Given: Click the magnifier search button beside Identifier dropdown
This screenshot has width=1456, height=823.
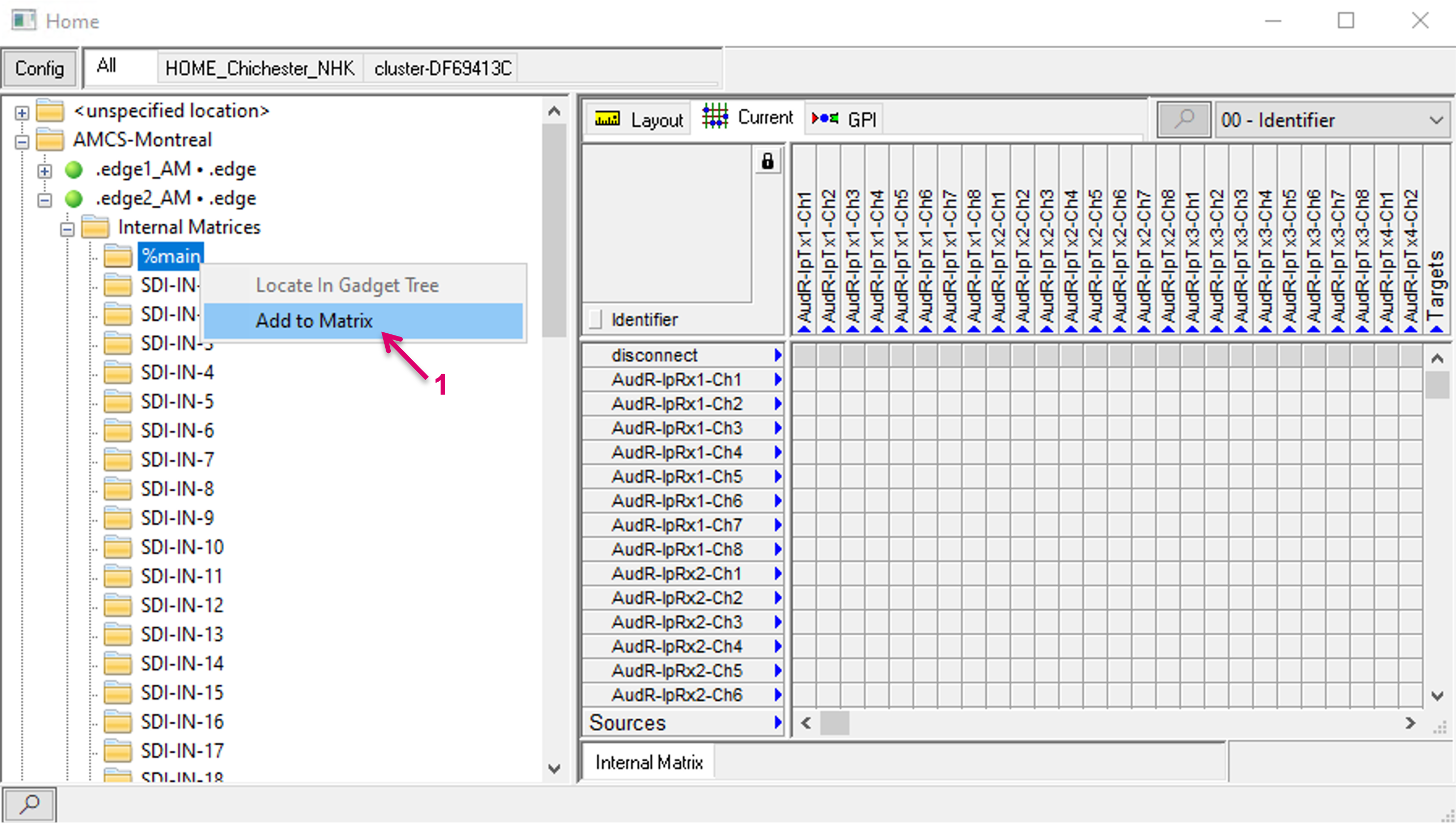Looking at the screenshot, I should coord(1183,120).
